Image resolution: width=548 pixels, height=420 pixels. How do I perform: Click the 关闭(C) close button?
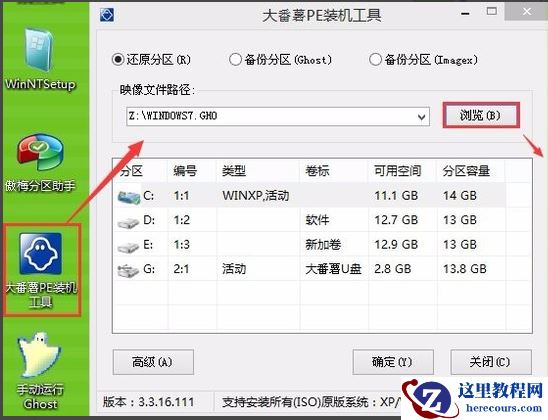tap(491, 362)
